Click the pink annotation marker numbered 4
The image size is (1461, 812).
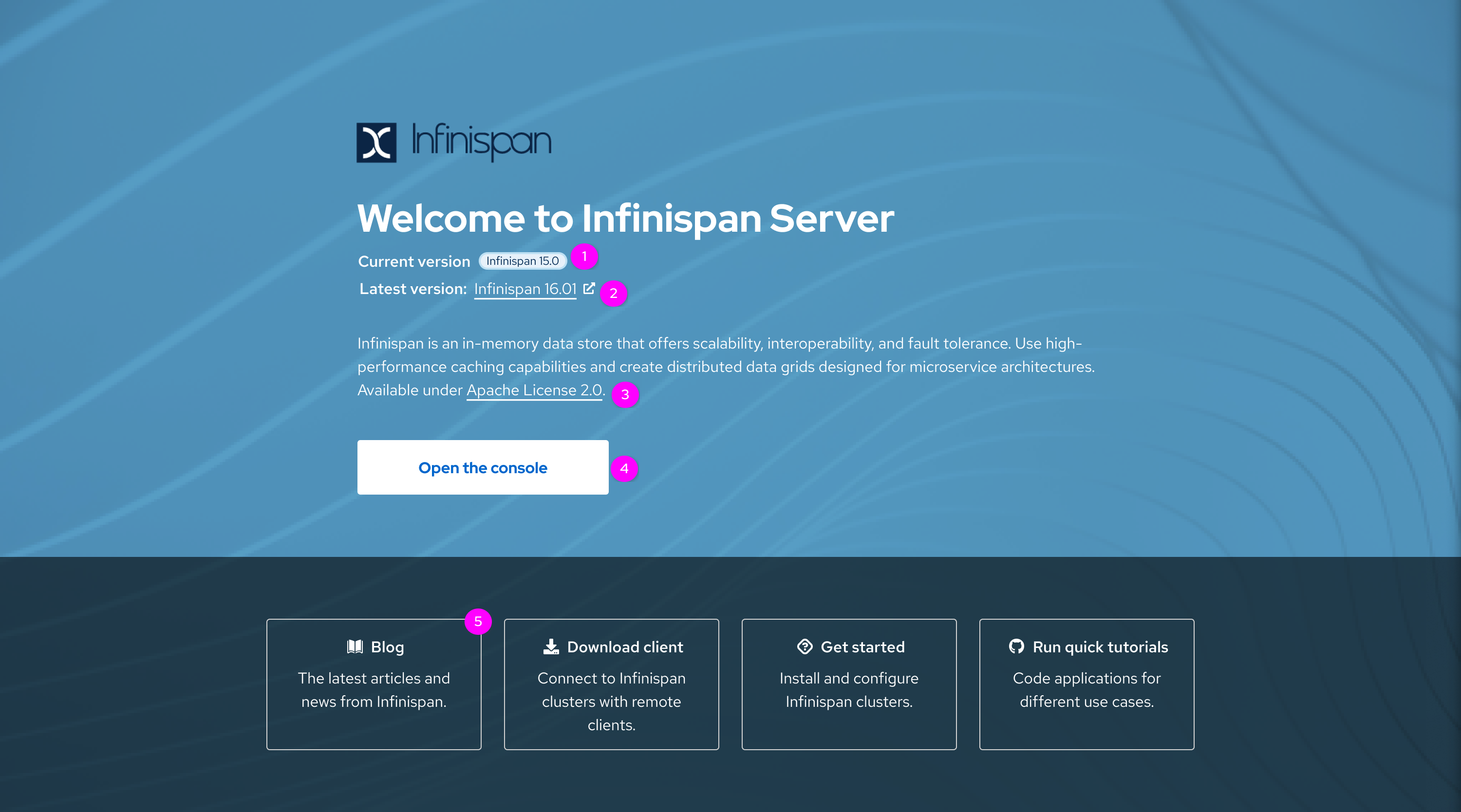point(624,468)
